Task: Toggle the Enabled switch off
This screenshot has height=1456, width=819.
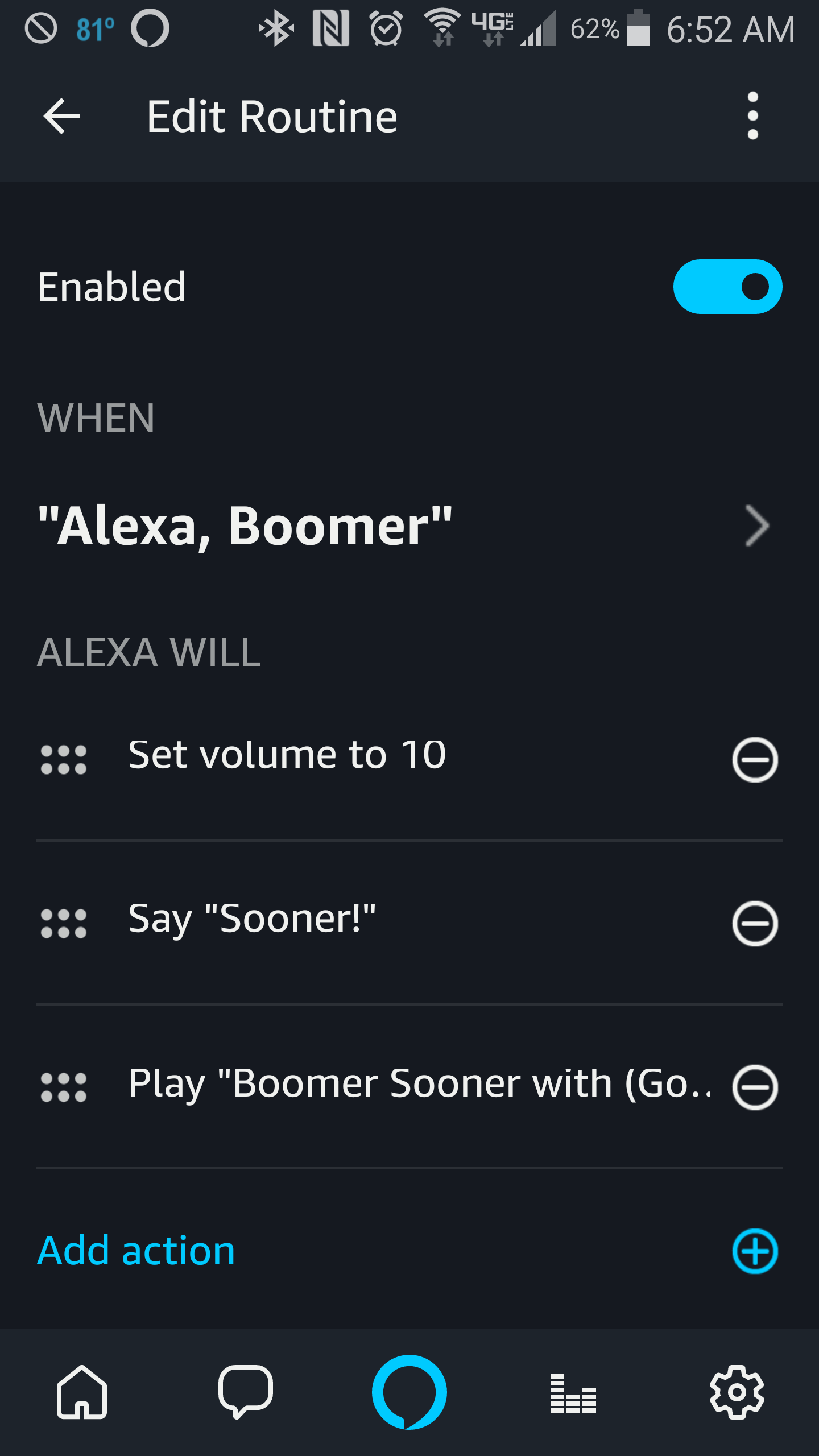Action: pos(727,287)
